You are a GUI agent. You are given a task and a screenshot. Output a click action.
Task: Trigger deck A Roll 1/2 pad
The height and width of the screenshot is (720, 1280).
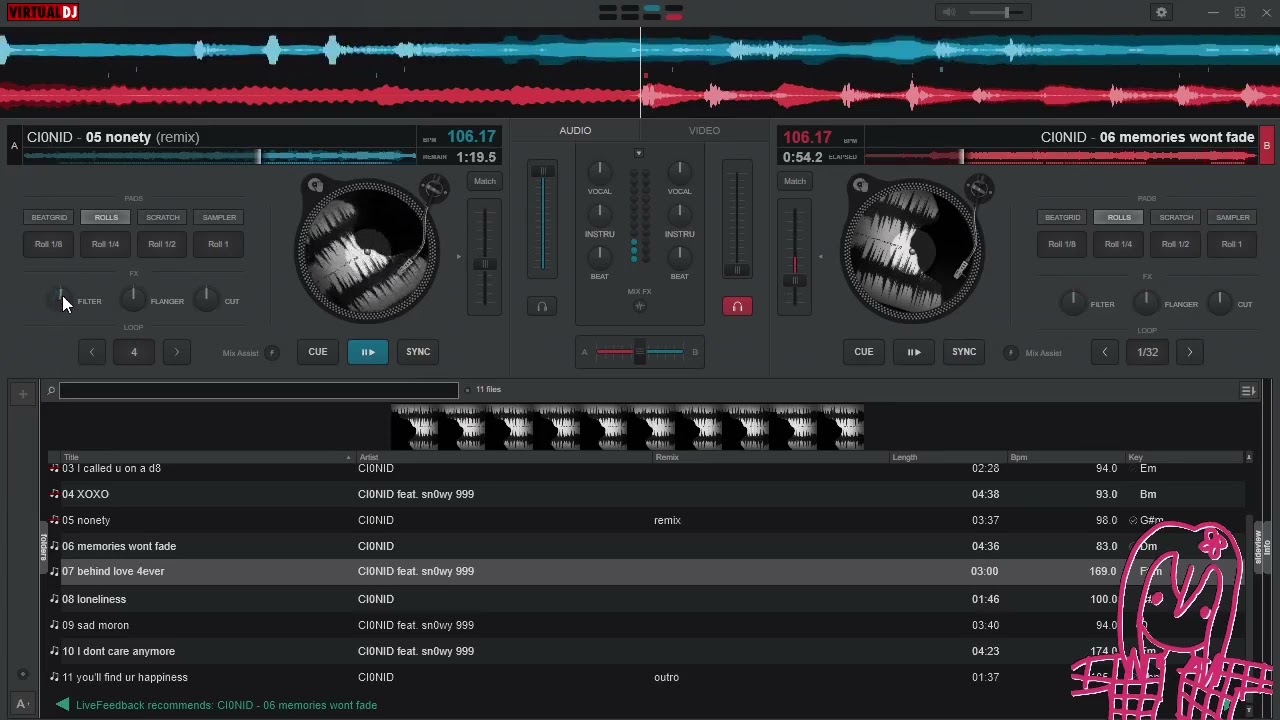pos(162,244)
